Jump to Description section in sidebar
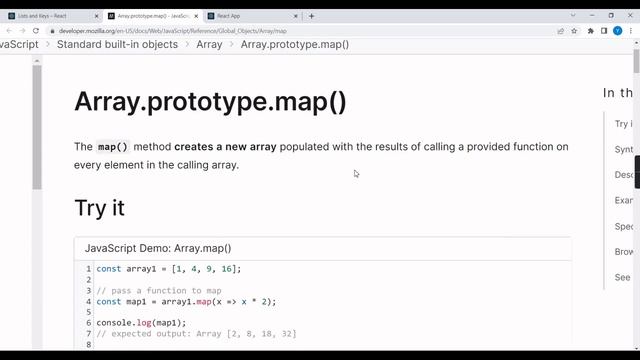 (624, 175)
